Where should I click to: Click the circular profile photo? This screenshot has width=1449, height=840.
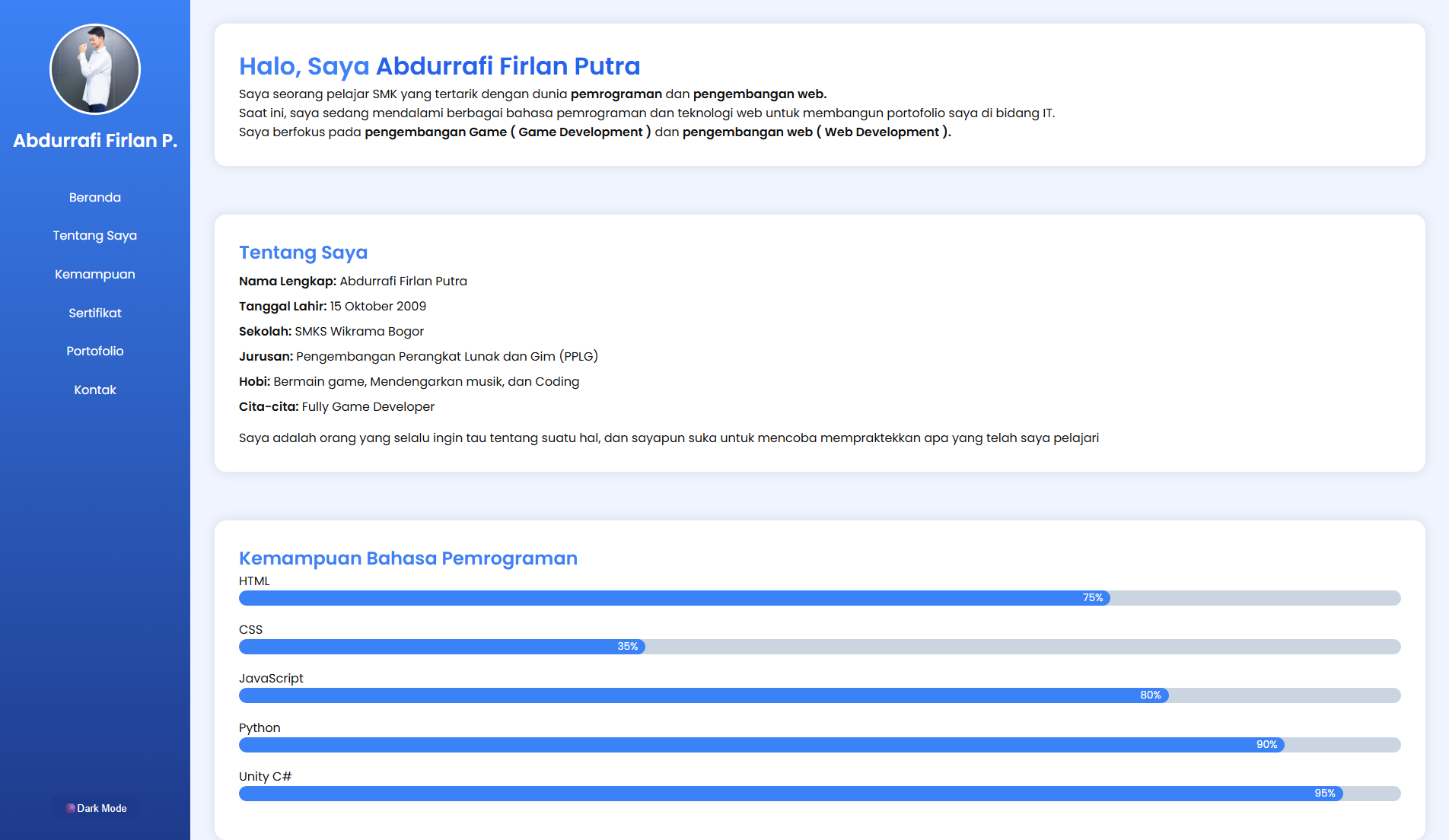tap(94, 68)
